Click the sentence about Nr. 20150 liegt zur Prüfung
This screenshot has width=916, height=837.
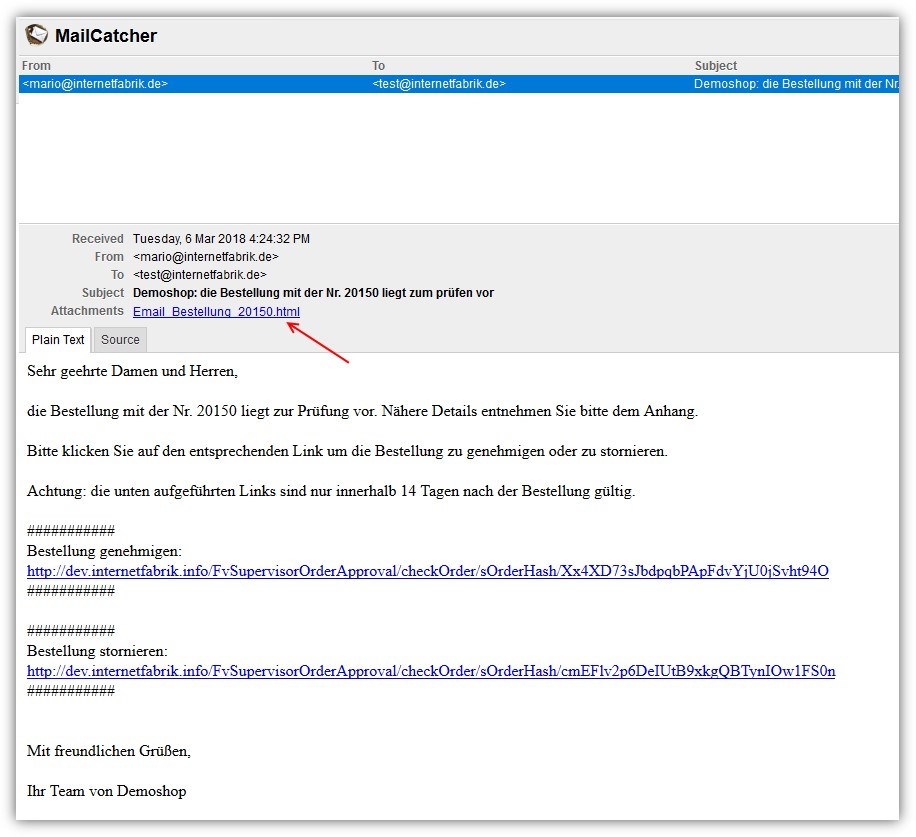362,411
